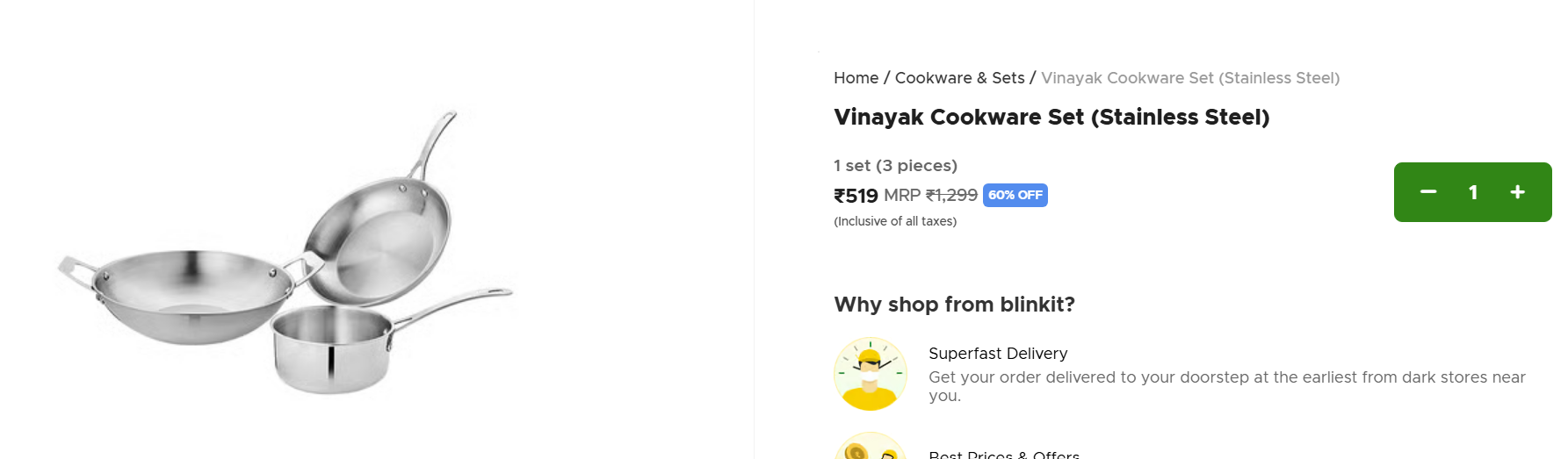Select the "1 set (3 pieces)" unit label
1568x459 pixels.
click(x=895, y=166)
